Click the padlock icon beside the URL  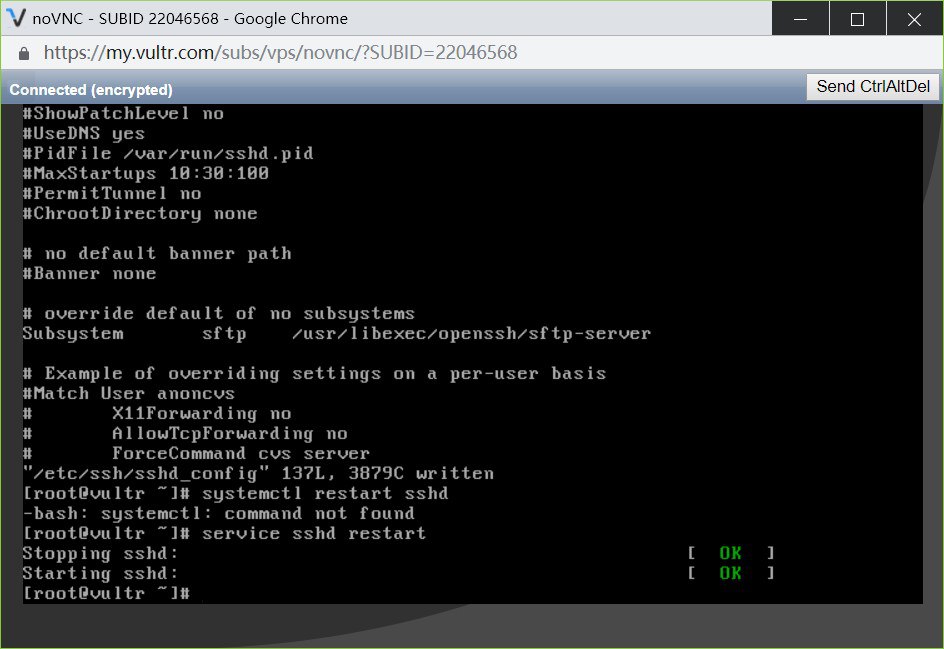pyautogui.click(x=24, y=53)
